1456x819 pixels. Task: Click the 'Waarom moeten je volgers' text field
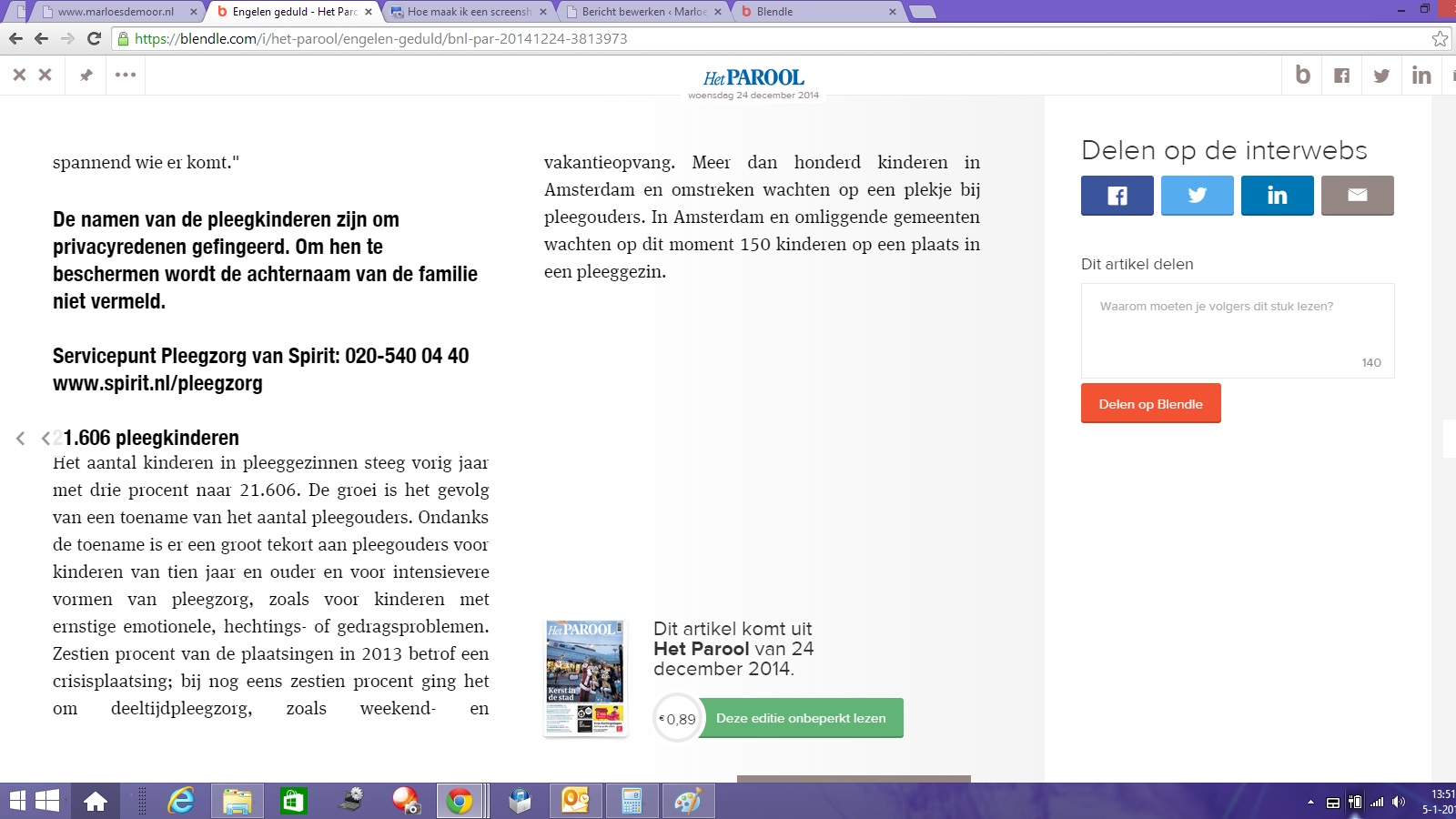pos(1237,329)
